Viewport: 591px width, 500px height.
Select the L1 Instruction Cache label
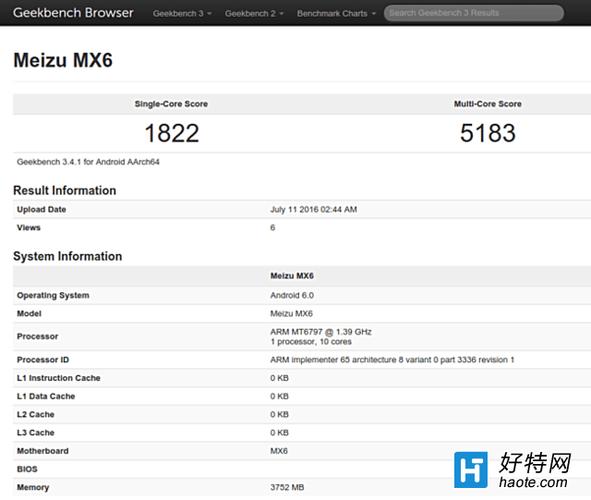tap(58, 378)
